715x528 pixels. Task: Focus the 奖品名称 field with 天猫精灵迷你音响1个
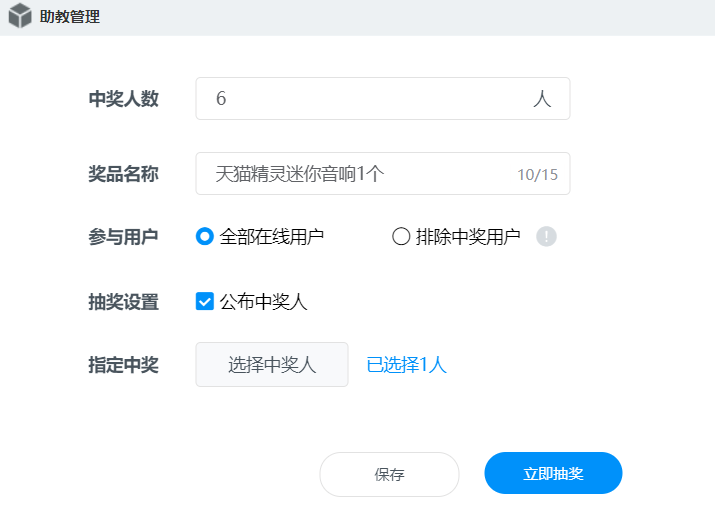[383, 174]
